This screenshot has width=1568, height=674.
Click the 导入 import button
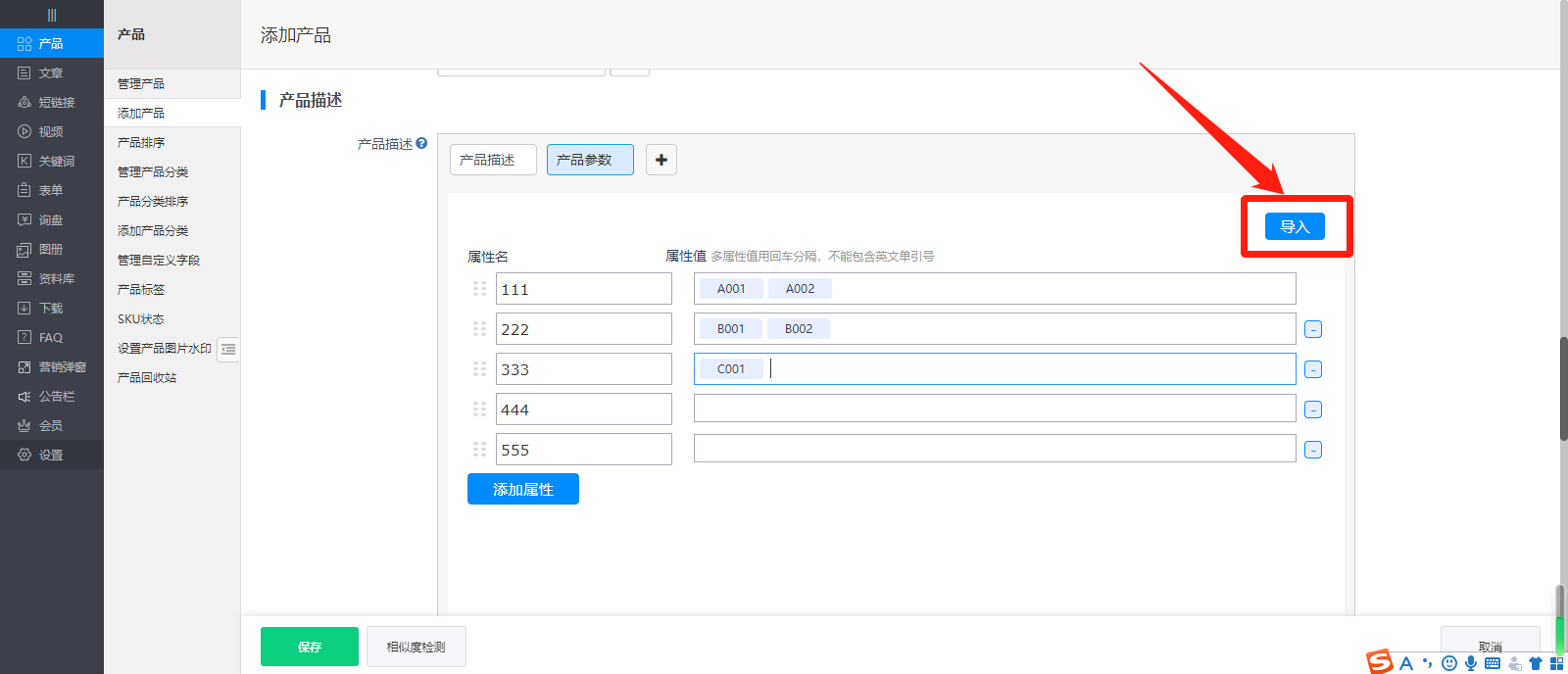pos(1295,226)
